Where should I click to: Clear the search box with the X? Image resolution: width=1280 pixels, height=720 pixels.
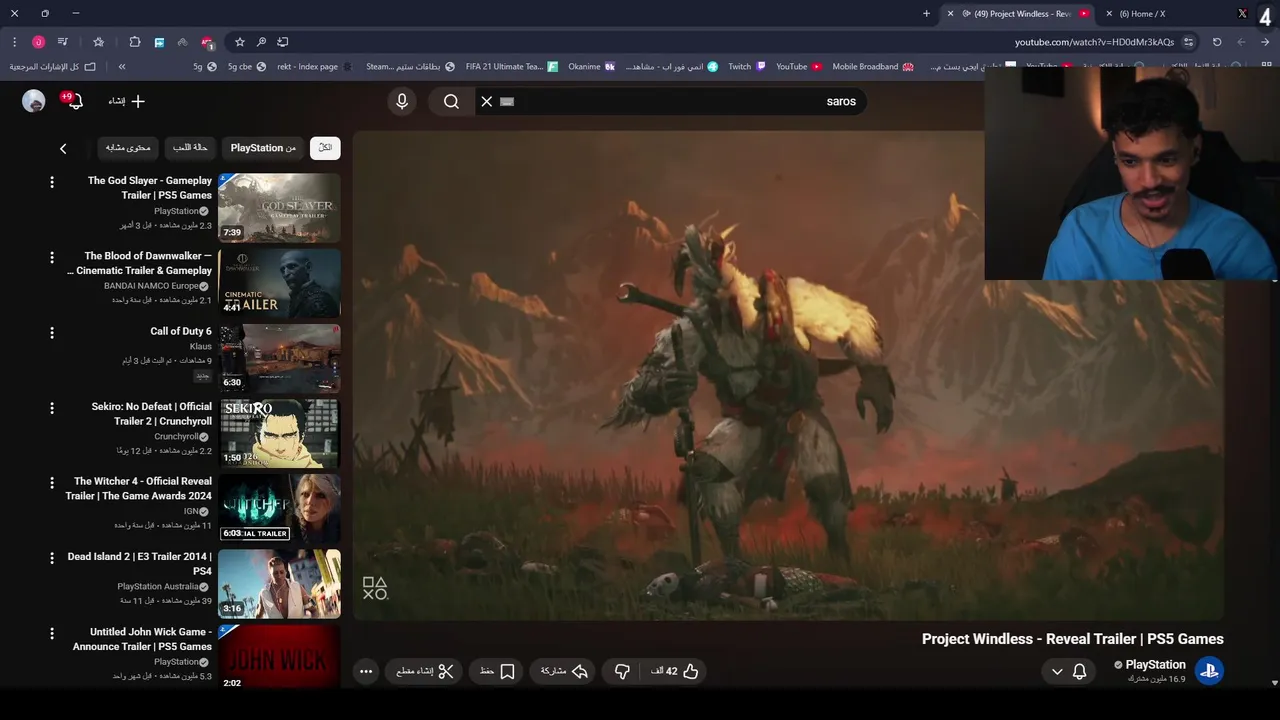[487, 101]
